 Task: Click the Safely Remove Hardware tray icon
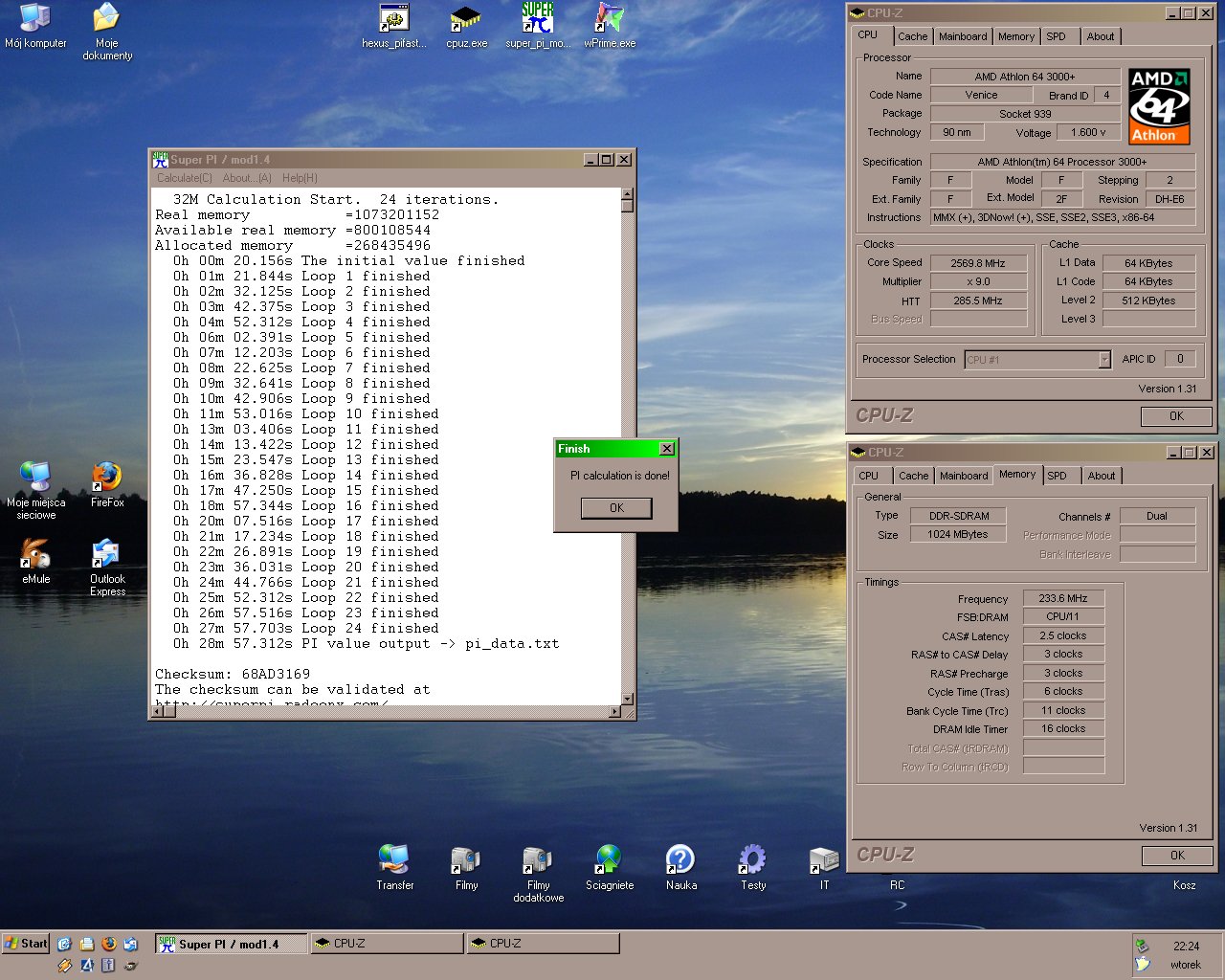coord(1142,946)
